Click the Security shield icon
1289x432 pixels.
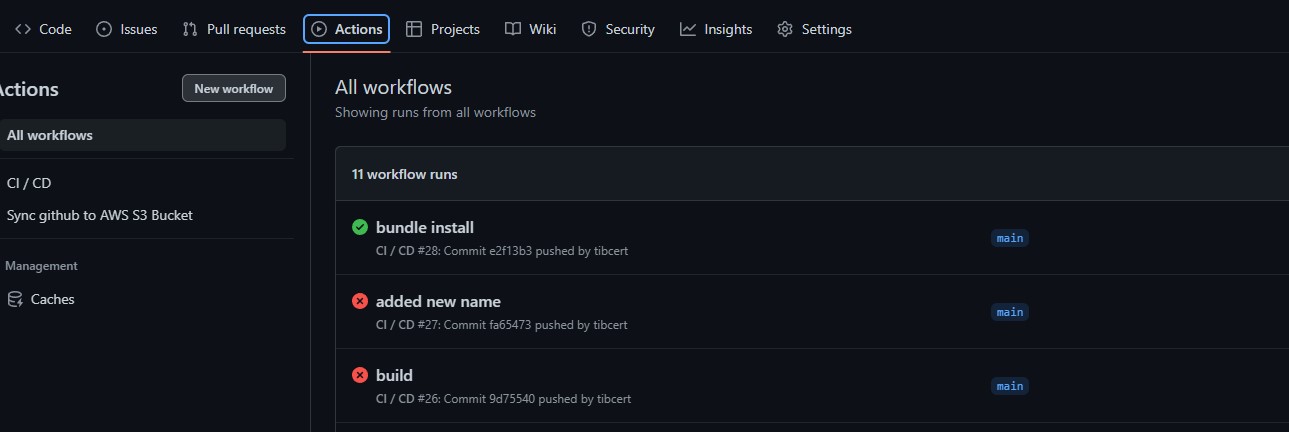[589, 29]
